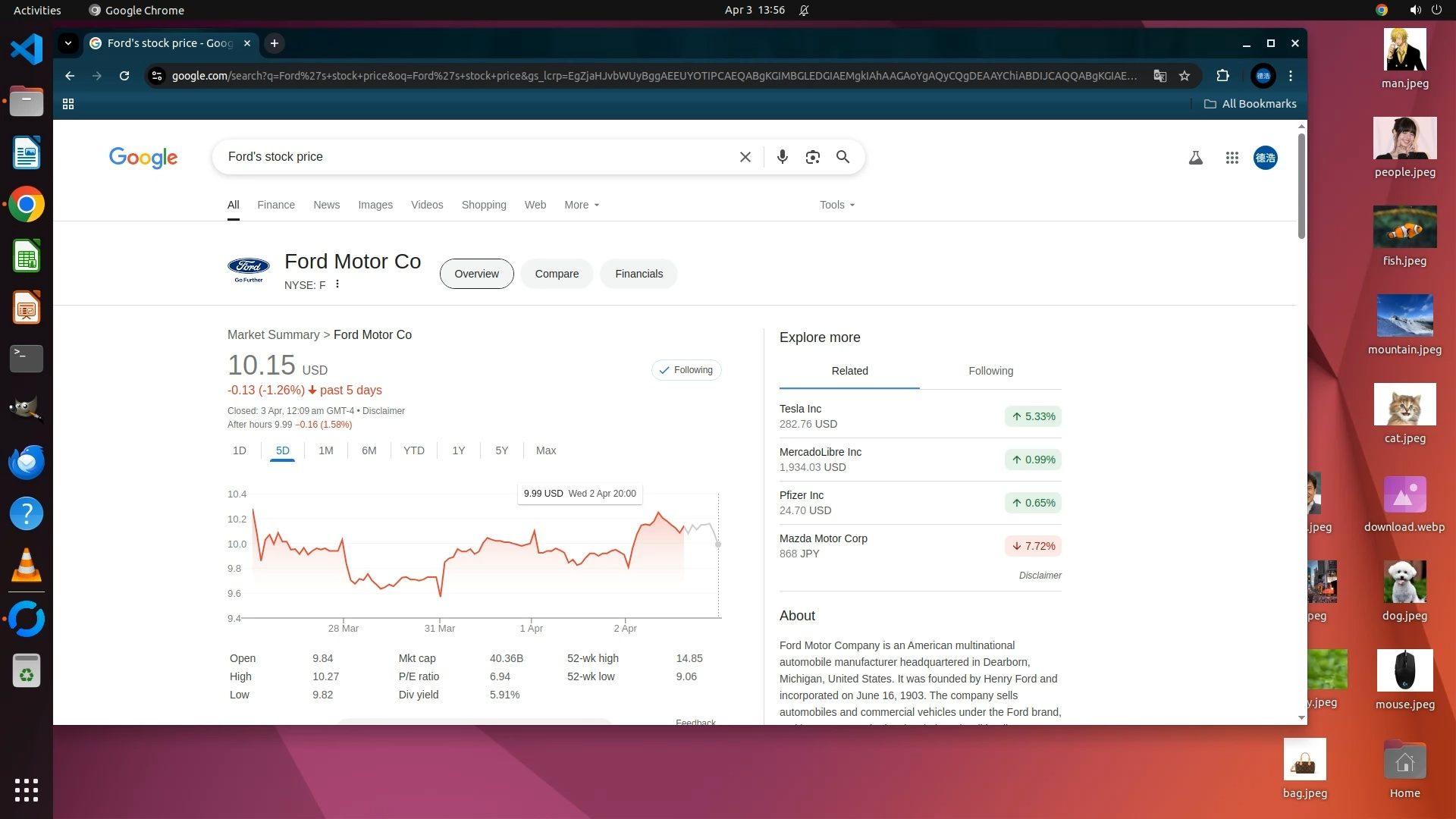Clear the search box text

click(x=745, y=157)
